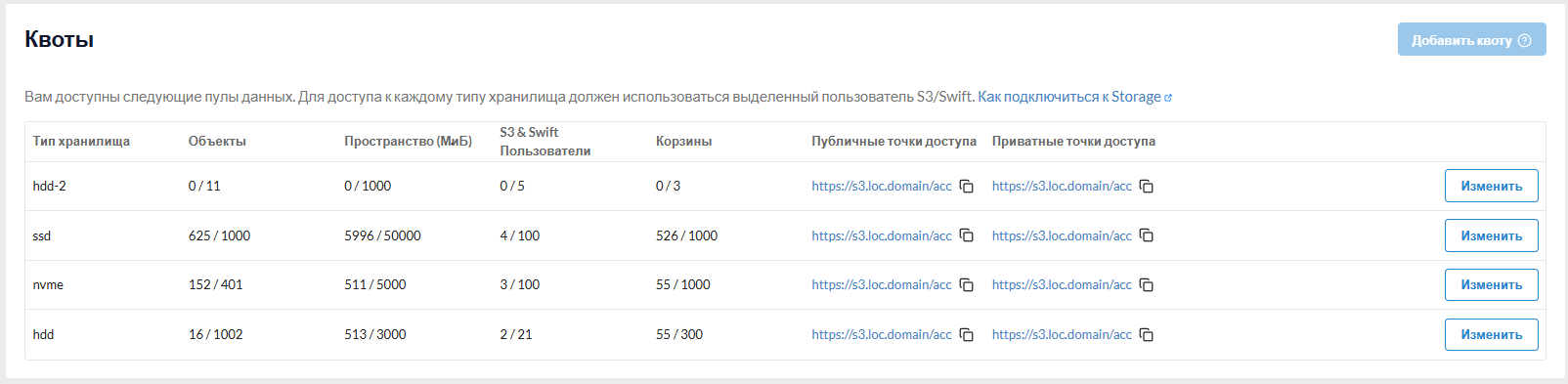Click the Тип хранилища column header
Screen dimensions: 1568x384
pos(81,142)
